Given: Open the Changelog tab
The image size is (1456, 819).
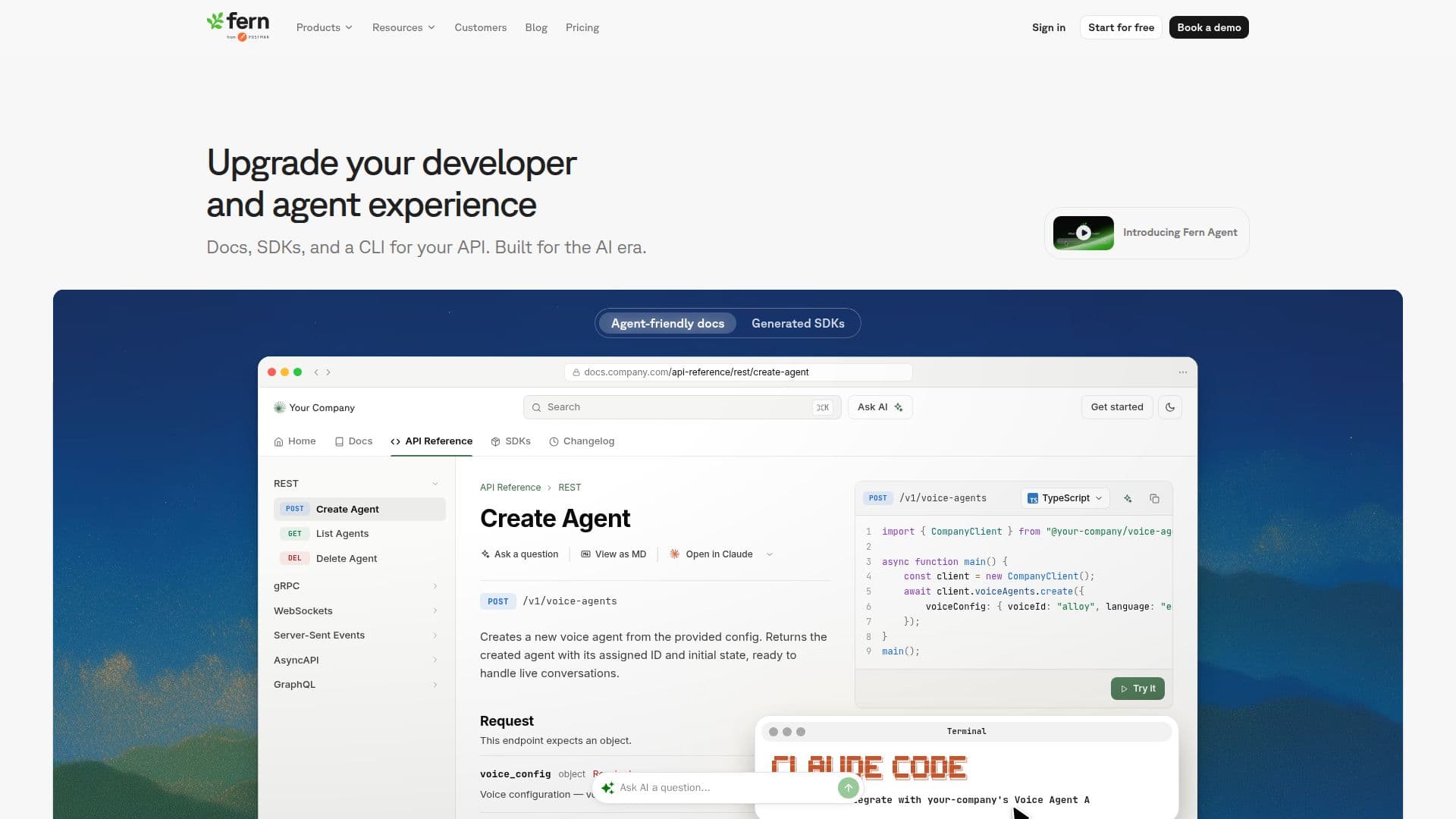Looking at the screenshot, I should point(581,441).
